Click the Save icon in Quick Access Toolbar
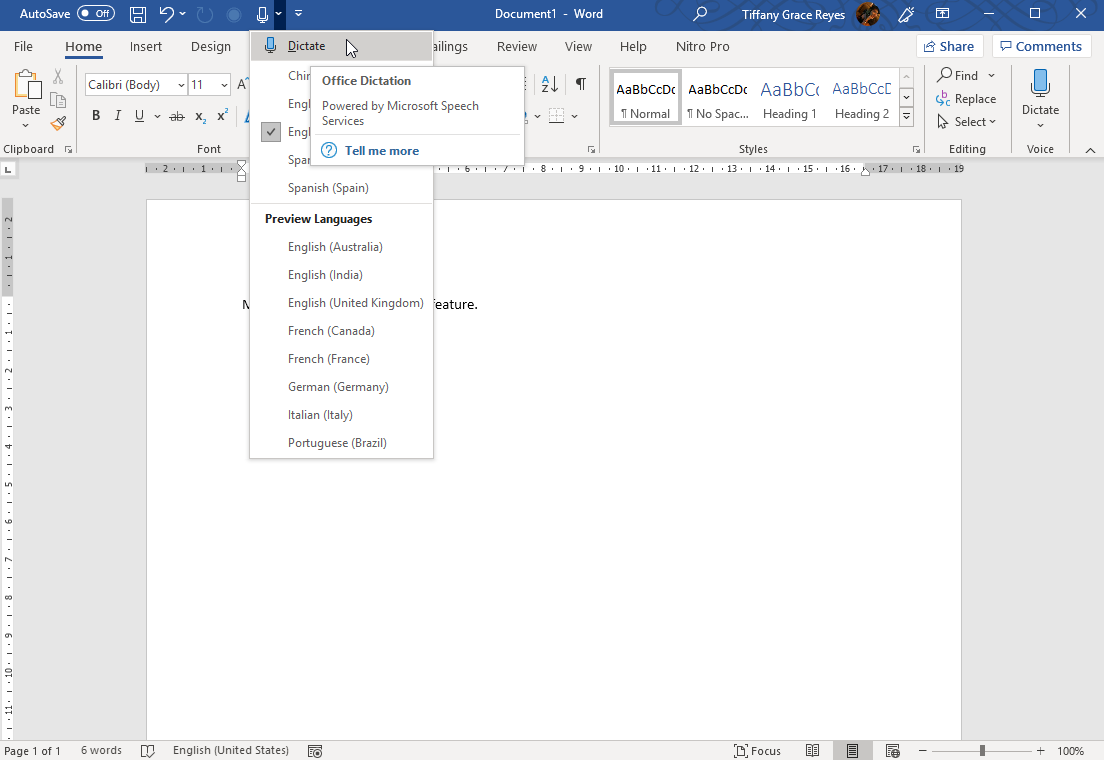This screenshot has width=1104, height=760. coord(138,14)
